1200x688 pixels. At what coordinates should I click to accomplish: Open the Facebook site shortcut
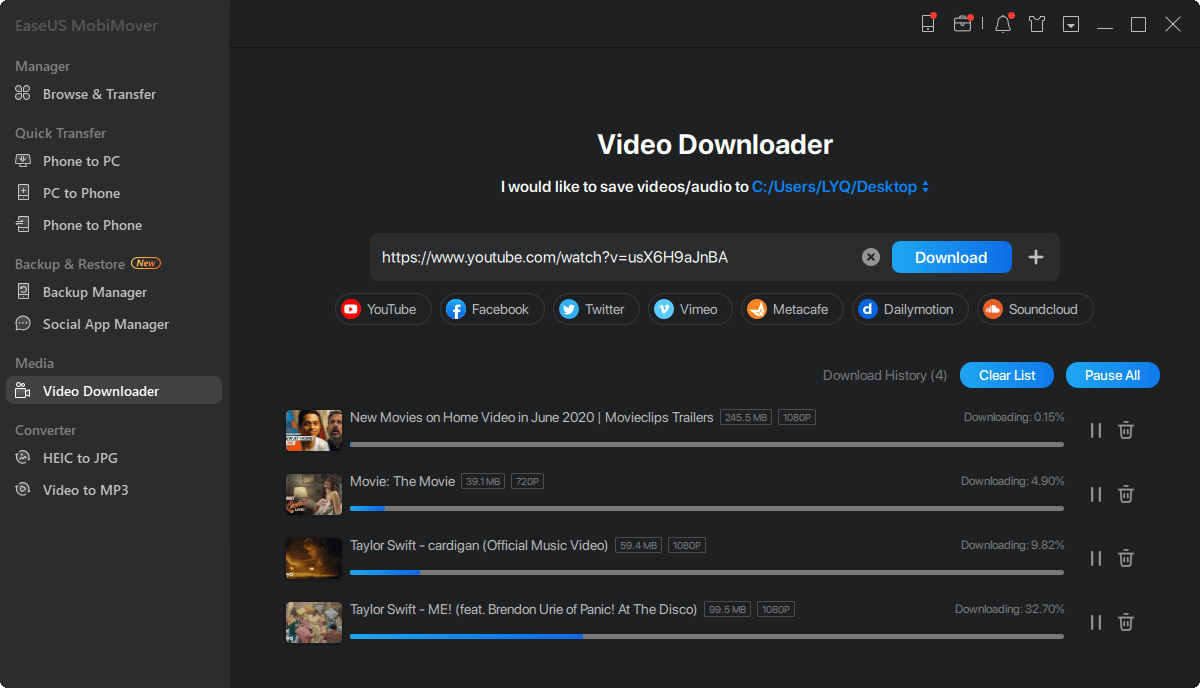(492, 309)
